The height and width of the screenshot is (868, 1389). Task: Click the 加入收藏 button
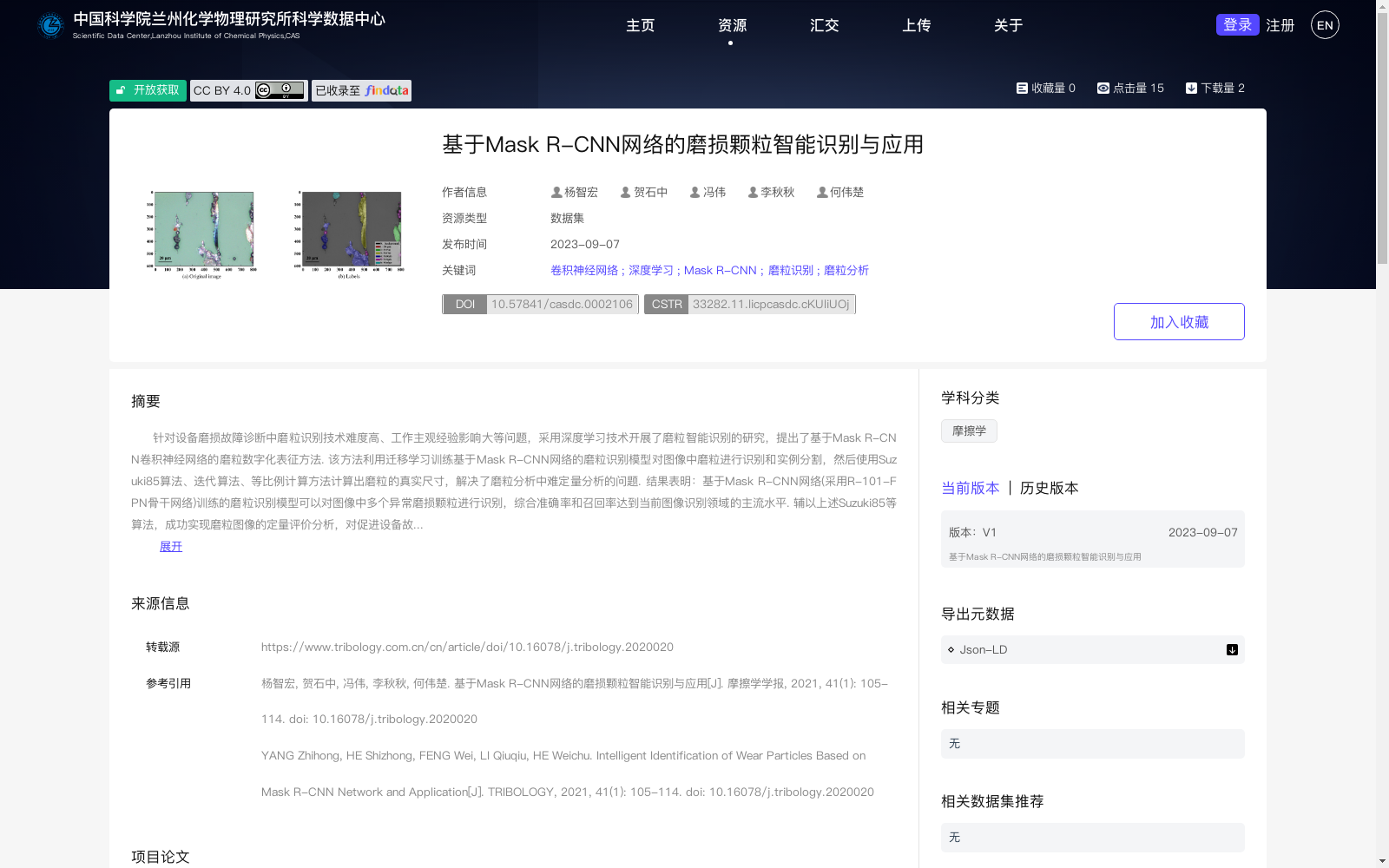(x=1179, y=322)
